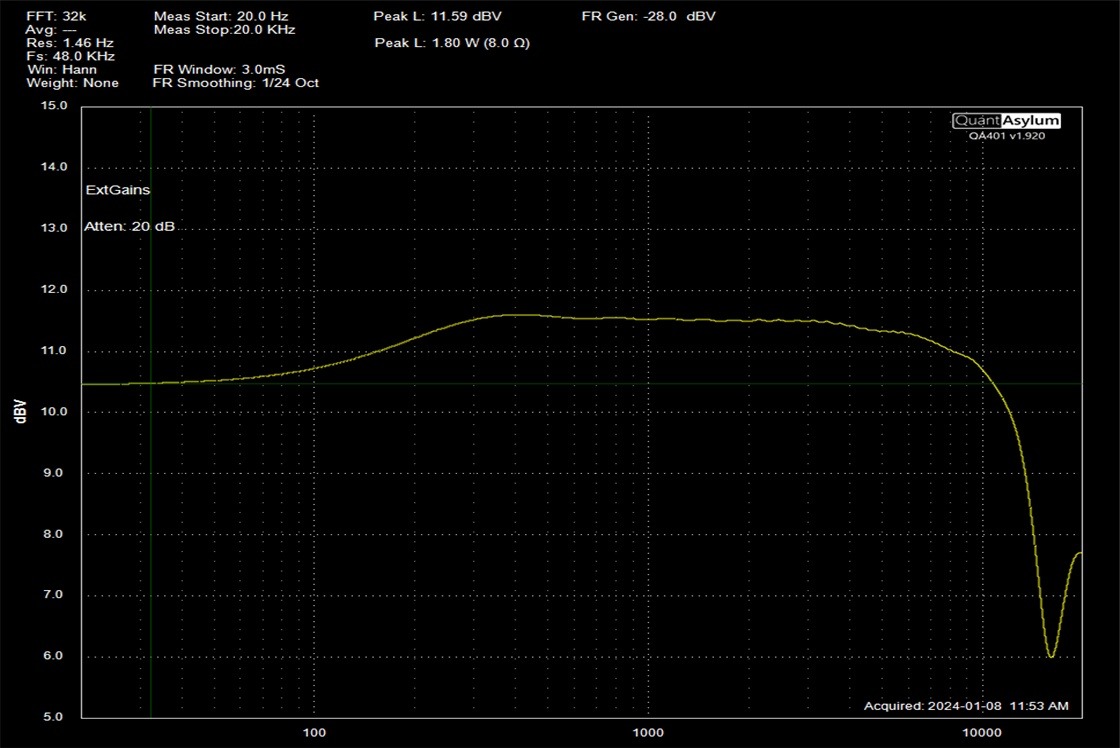The image size is (1120, 748).
Task: Click the curve's notch minimum near 6 dBV
Action: (x=1051, y=655)
